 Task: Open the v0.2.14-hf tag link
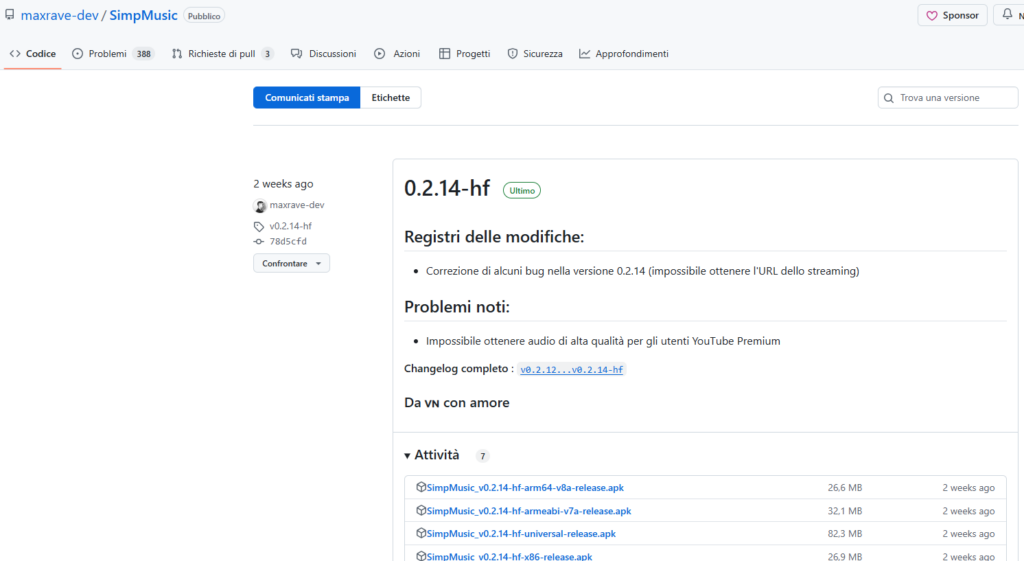coord(291,226)
